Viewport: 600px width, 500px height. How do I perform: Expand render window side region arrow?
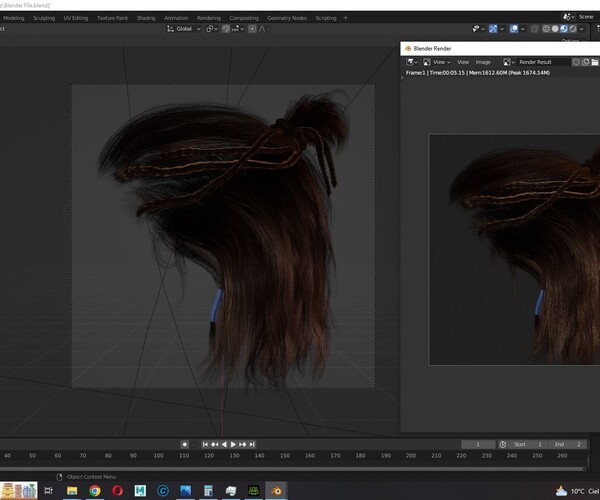(x=402, y=78)
